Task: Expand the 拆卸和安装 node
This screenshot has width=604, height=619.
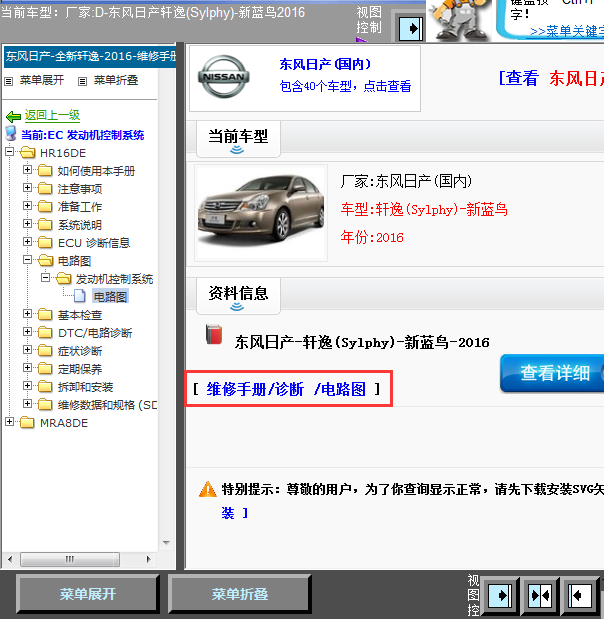Action: 27,386
